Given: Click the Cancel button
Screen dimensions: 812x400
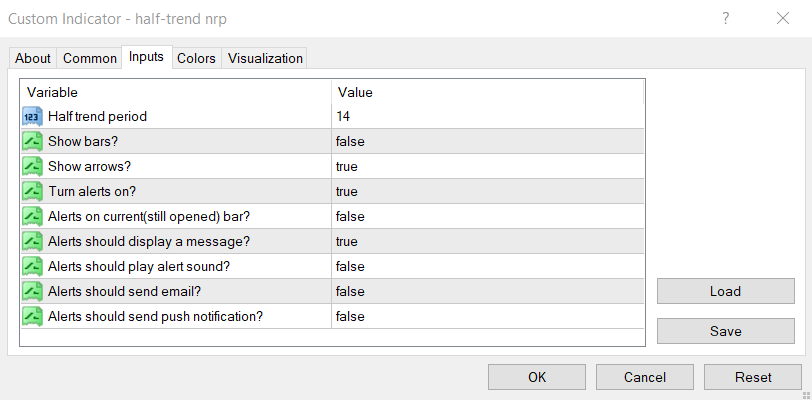Looking at the screenshot, I should tap(644, 377).
